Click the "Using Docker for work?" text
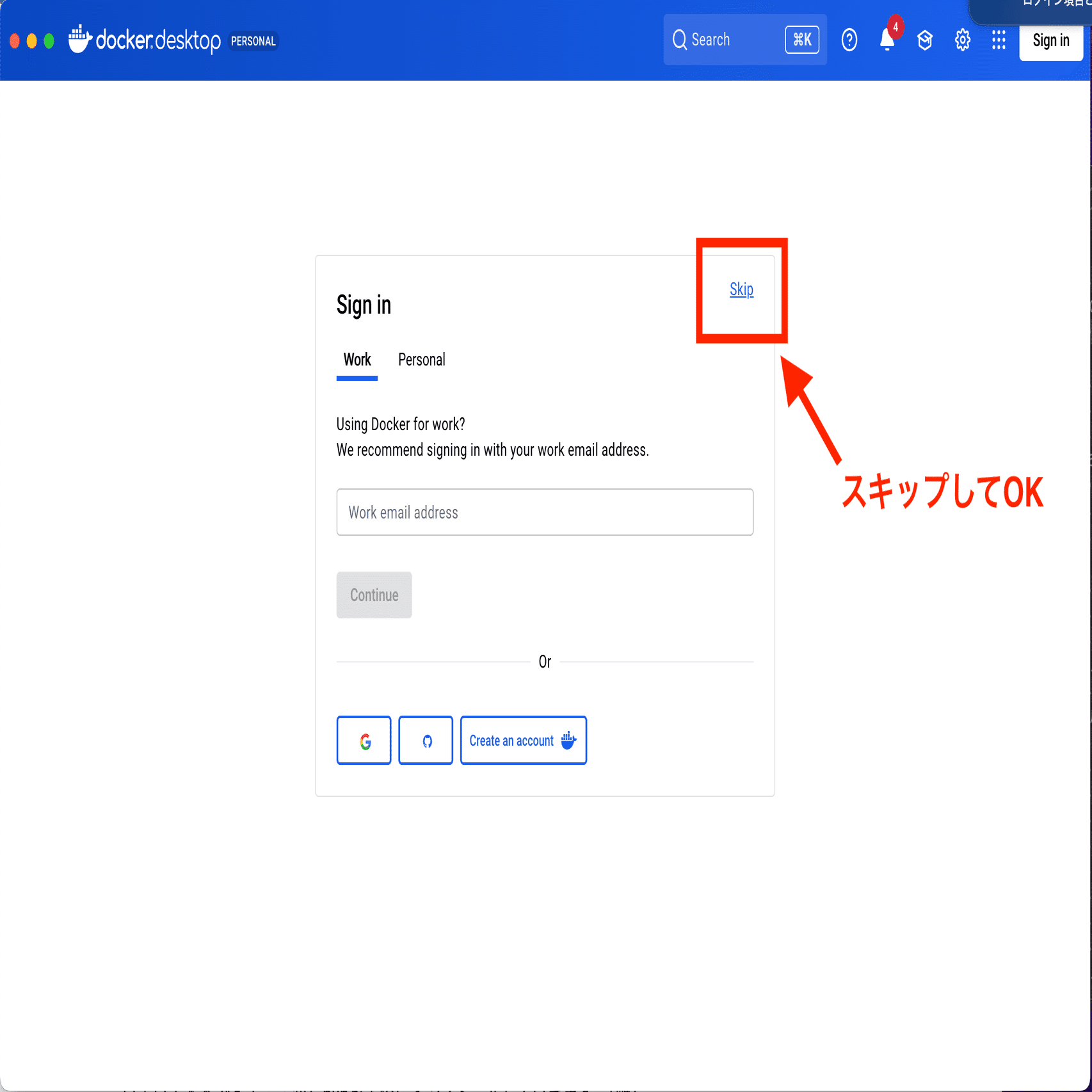This screenshot has height=1092, width=1092. tap(401, 424)
